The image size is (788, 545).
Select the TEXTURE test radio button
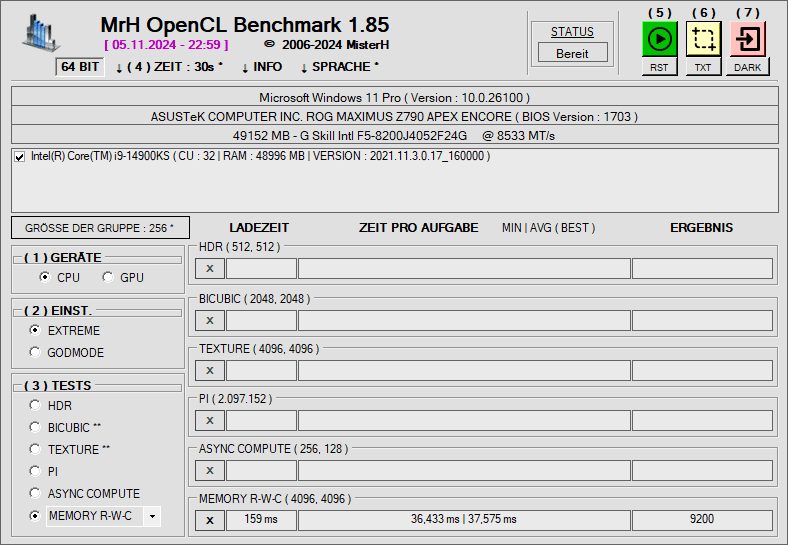[35, 449]
